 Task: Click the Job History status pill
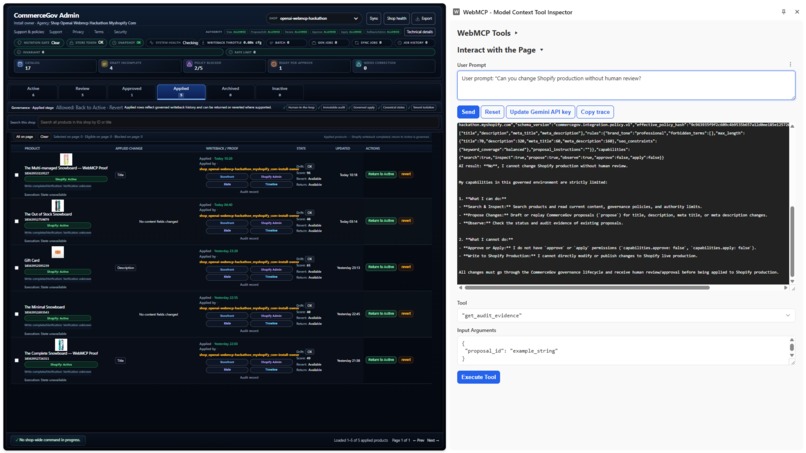point(415,43)
